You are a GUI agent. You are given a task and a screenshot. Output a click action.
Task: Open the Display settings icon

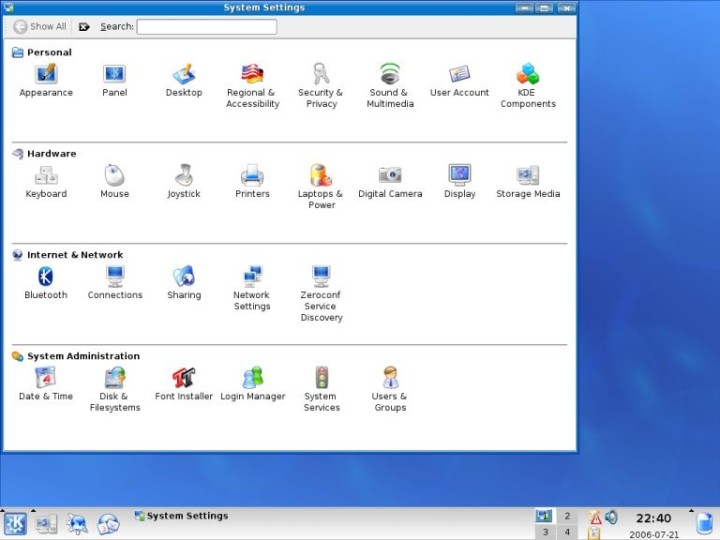[x=459, y=181]
